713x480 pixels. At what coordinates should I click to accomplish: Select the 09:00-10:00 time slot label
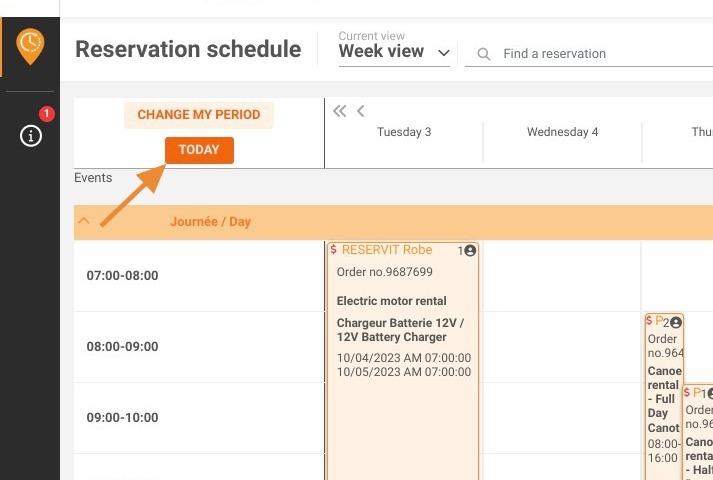click(122, 417)
